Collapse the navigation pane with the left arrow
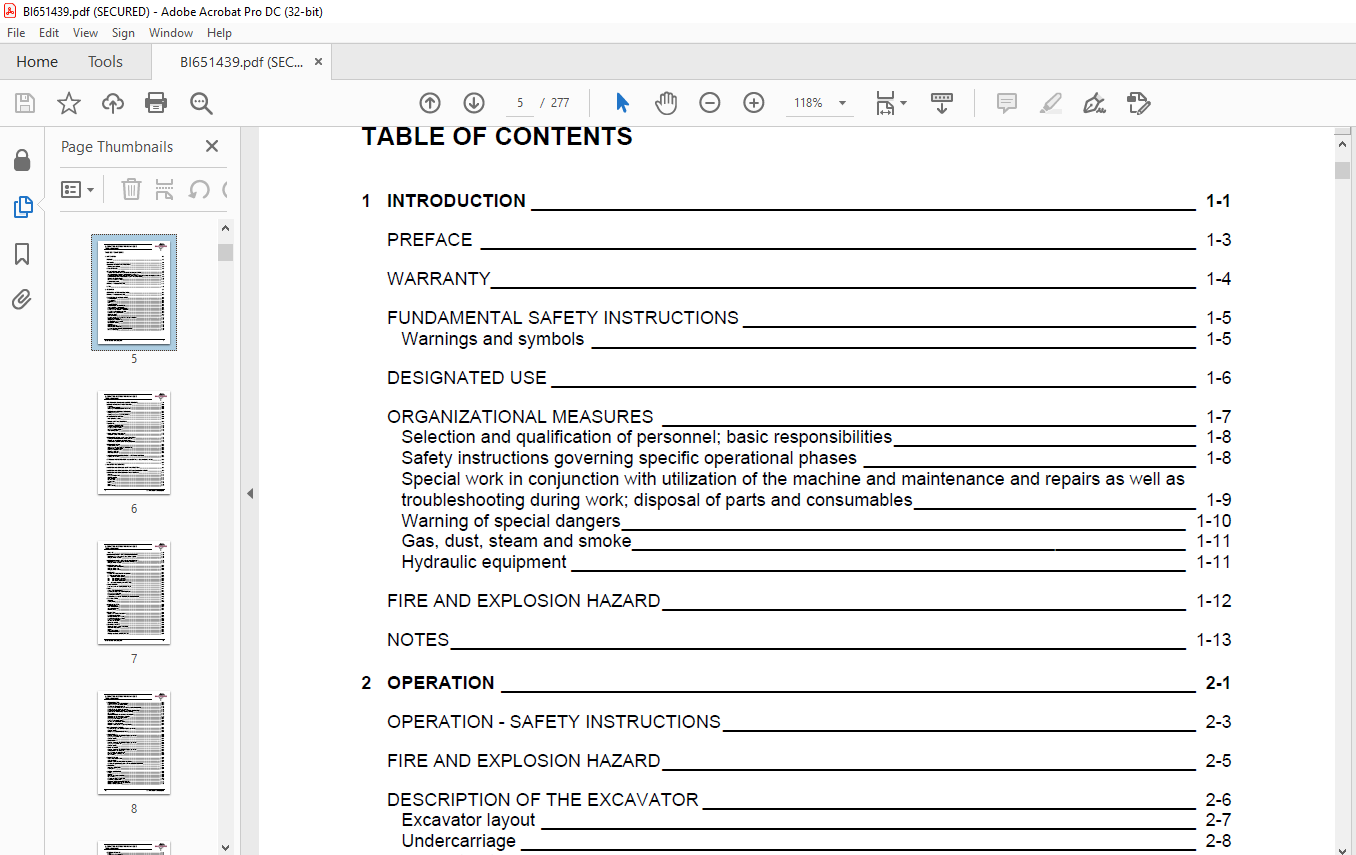The image size is (1356, 855). point(250,493)
